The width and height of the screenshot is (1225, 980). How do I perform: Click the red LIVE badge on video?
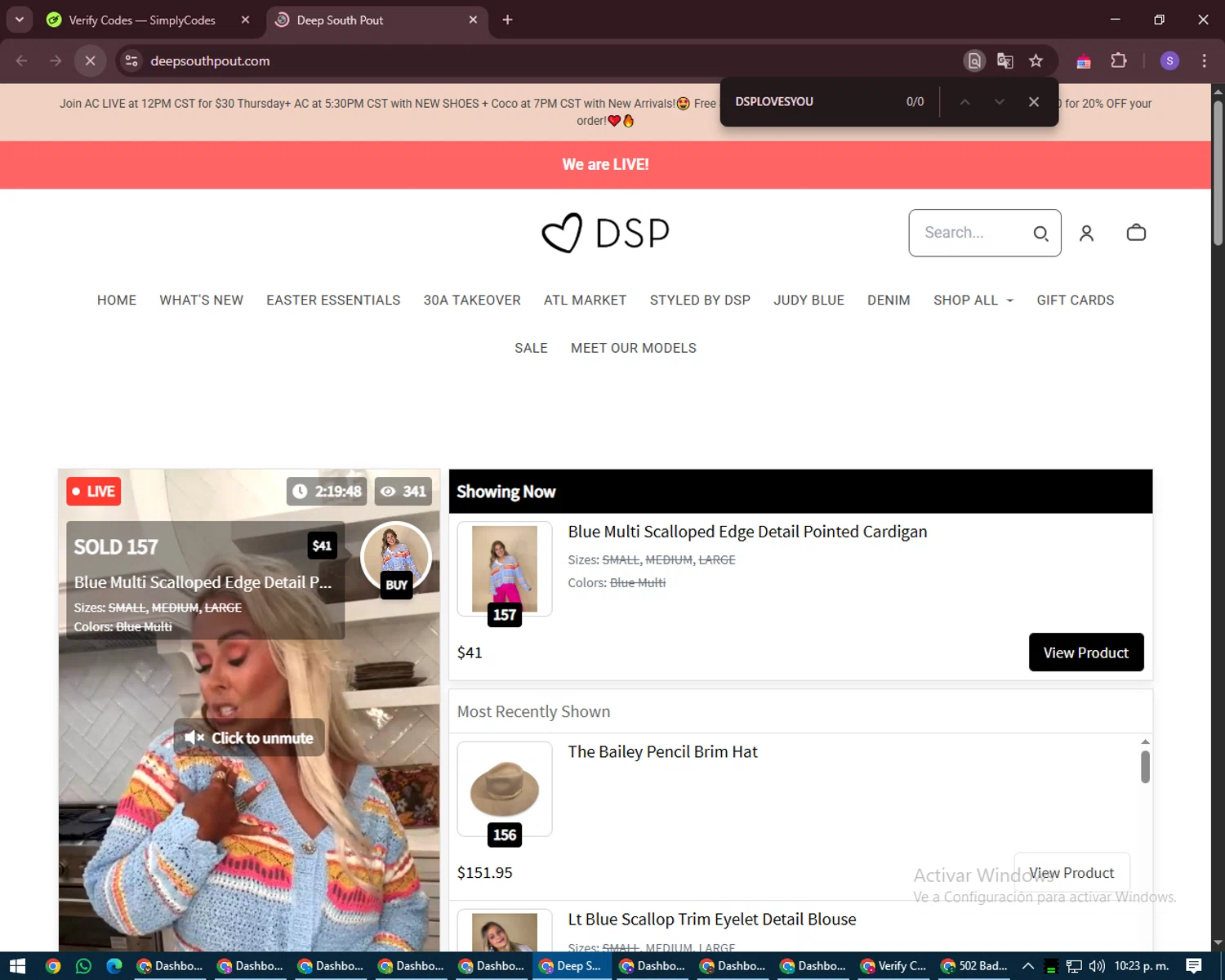[x=94, y=492]
